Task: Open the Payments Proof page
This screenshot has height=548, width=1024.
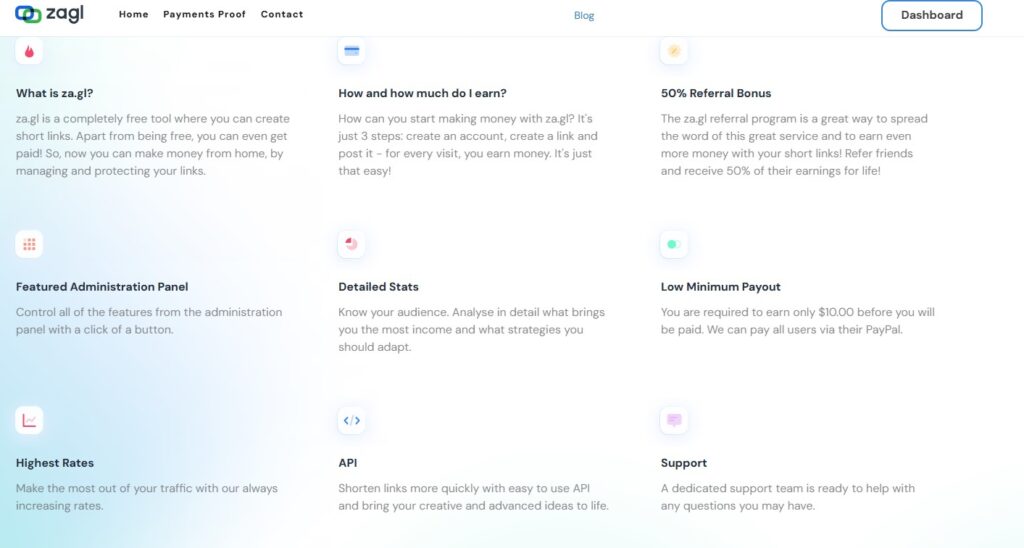Action: pos(204,14)
